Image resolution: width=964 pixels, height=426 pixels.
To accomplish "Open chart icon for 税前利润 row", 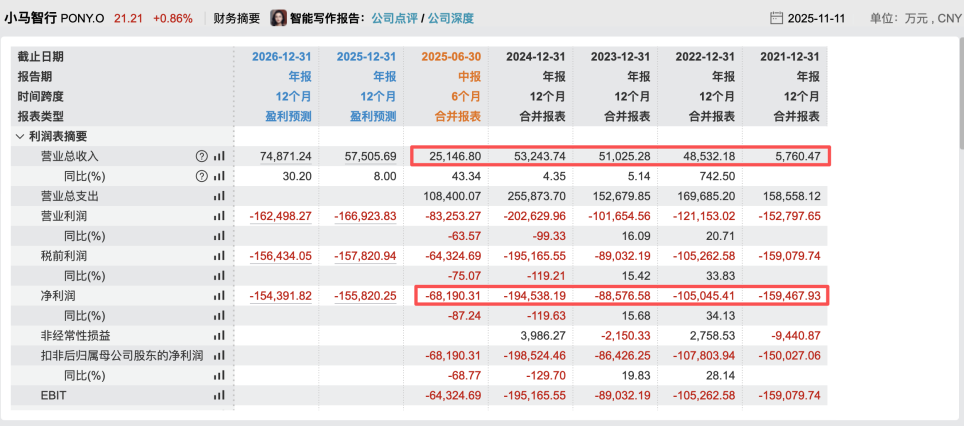I will 219,256.
